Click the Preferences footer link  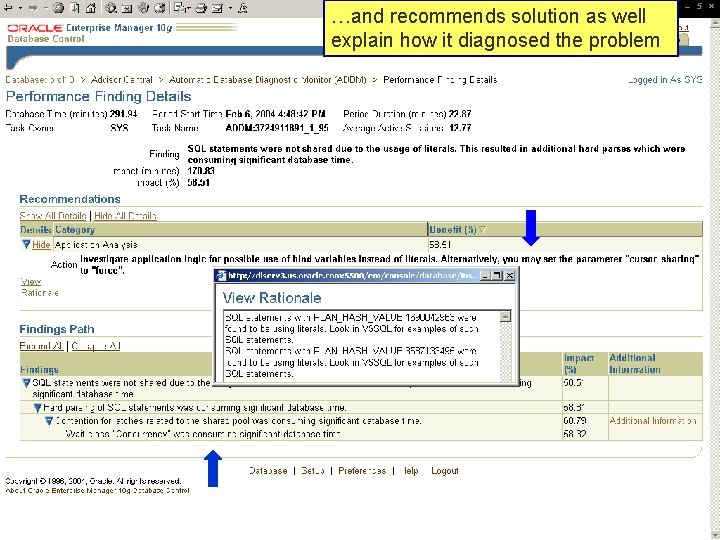(362, 471)
